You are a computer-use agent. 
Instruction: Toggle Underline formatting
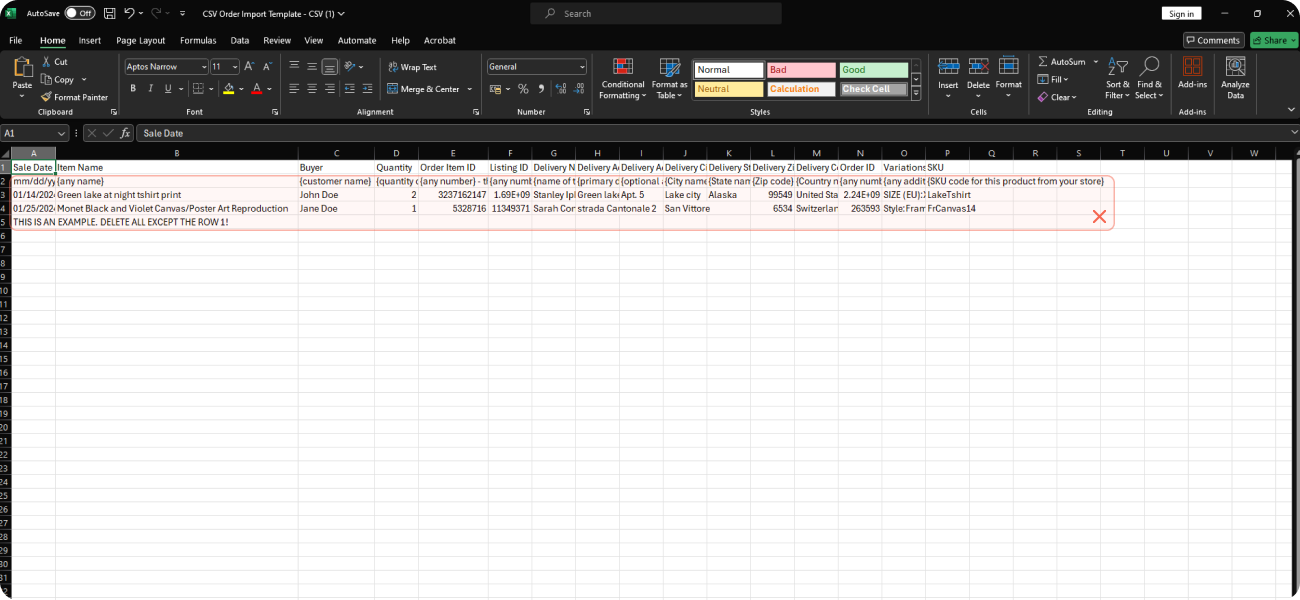click(168, 89)
